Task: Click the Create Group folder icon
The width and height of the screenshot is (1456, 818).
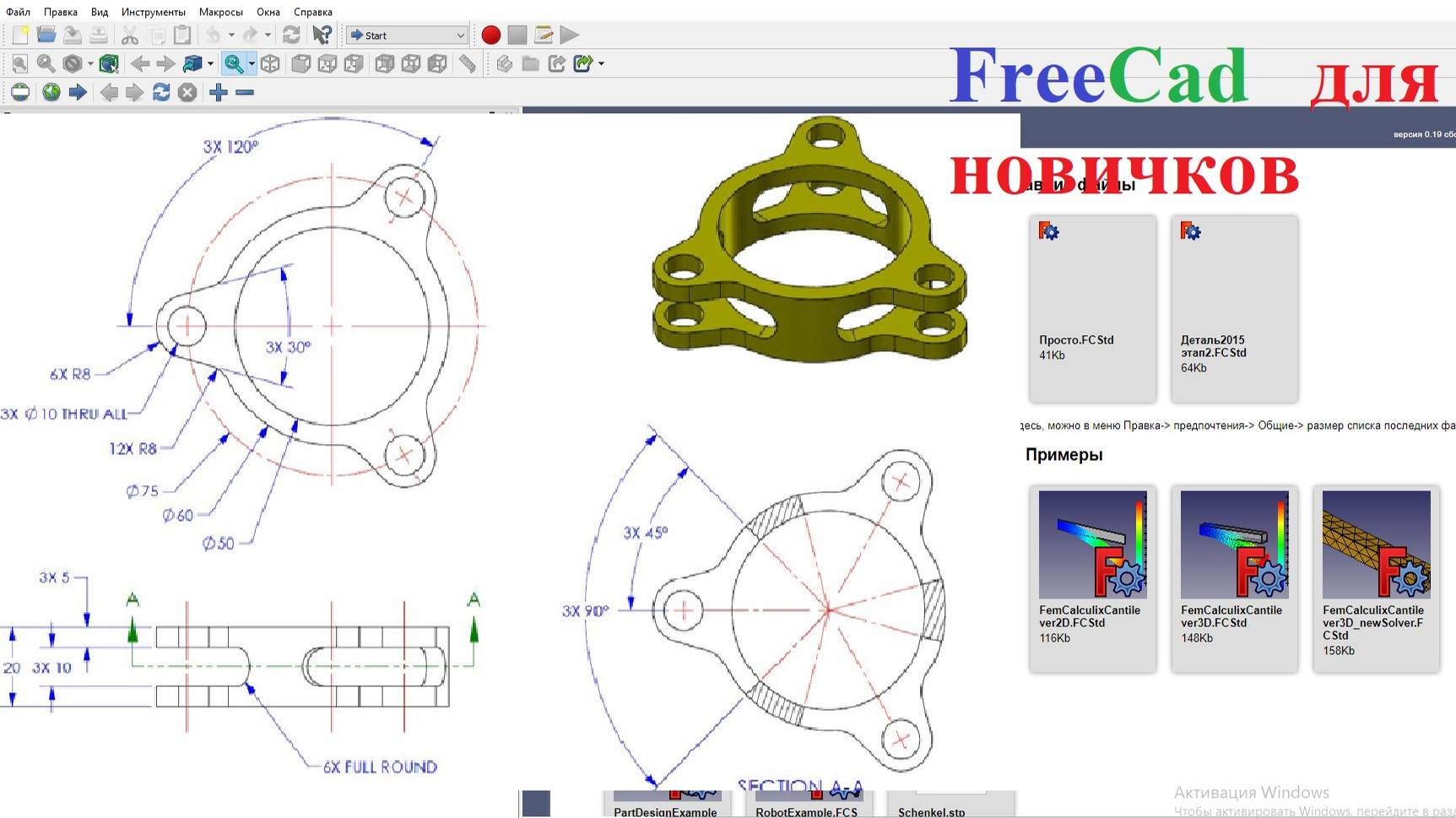Action: pyautogui.click(x=530, y=64)
